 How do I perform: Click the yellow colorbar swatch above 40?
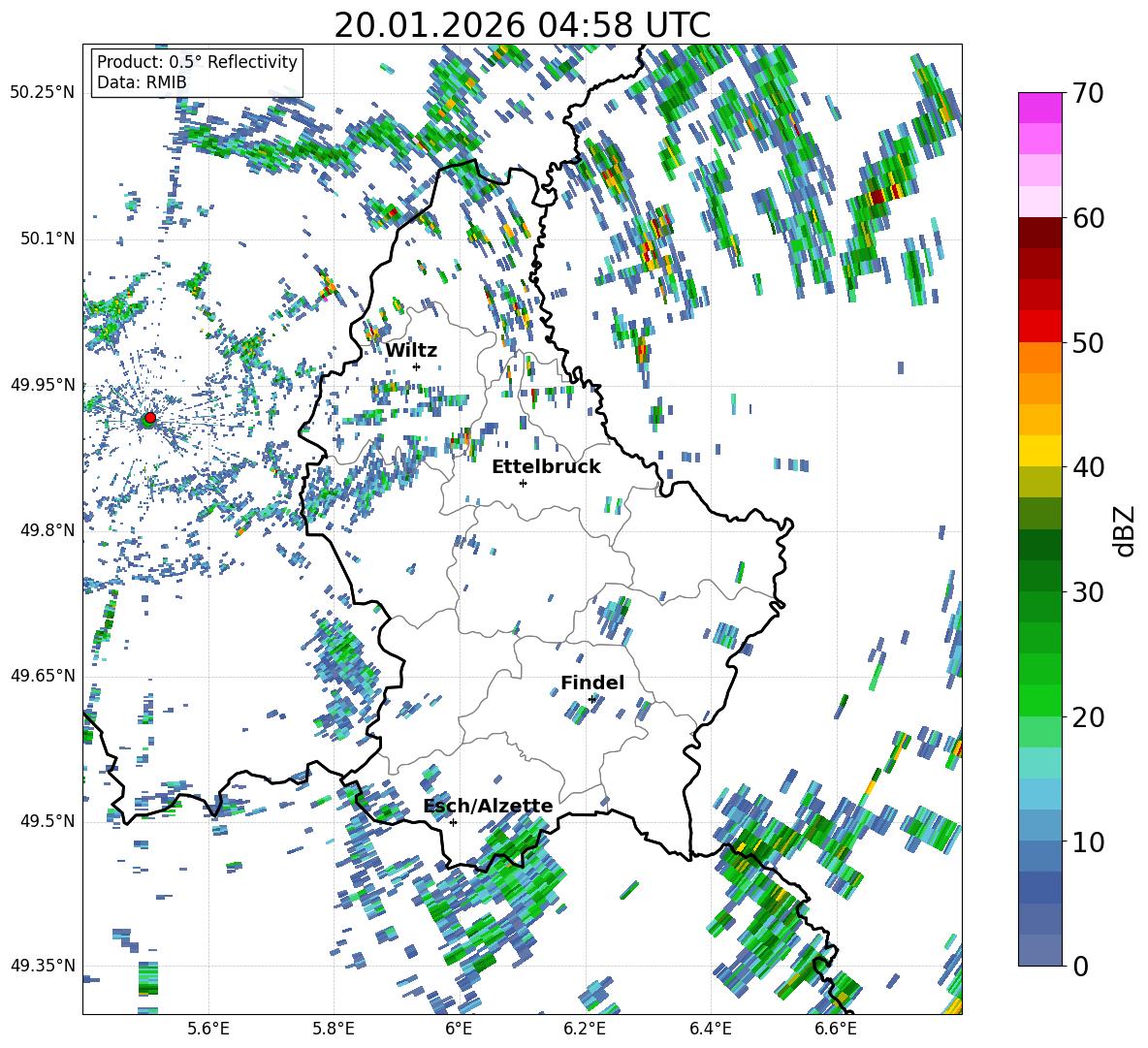[1039, 451]
